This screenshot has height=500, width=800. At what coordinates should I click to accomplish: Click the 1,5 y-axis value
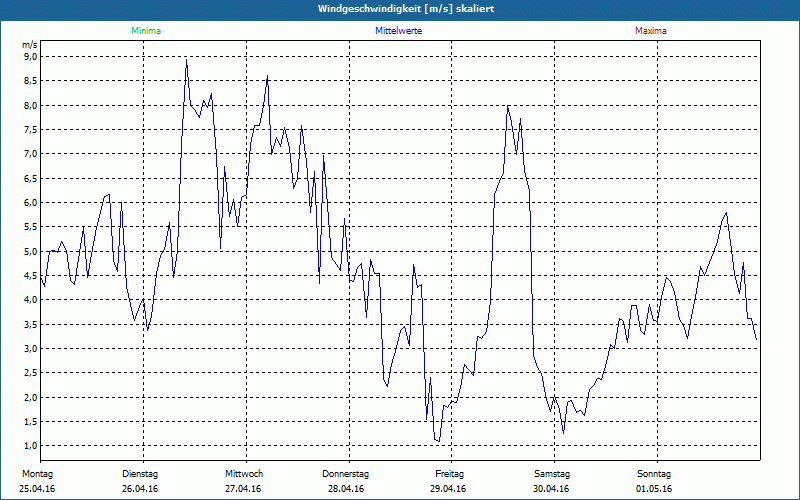31,421
